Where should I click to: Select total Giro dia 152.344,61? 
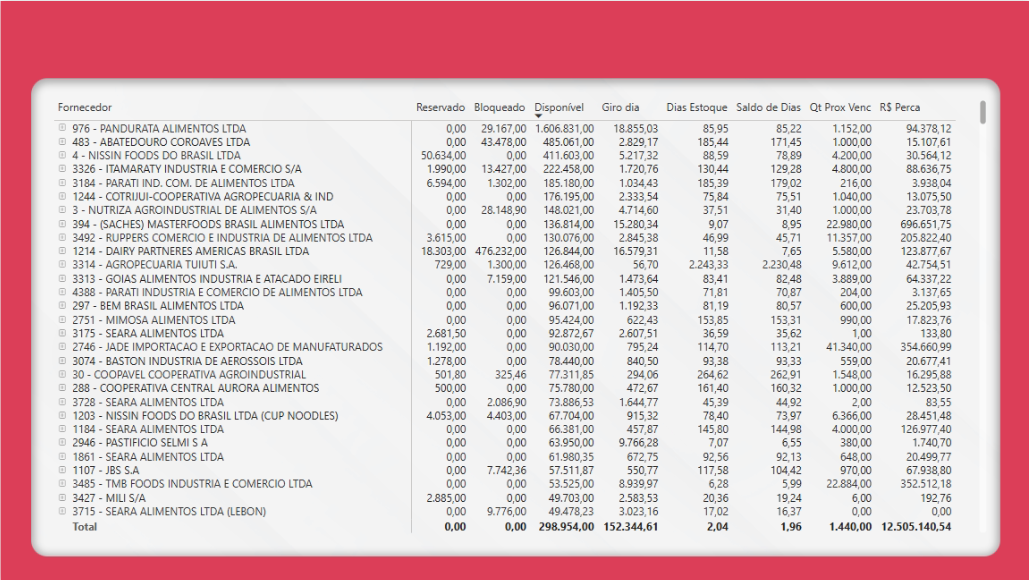(631, 526)
